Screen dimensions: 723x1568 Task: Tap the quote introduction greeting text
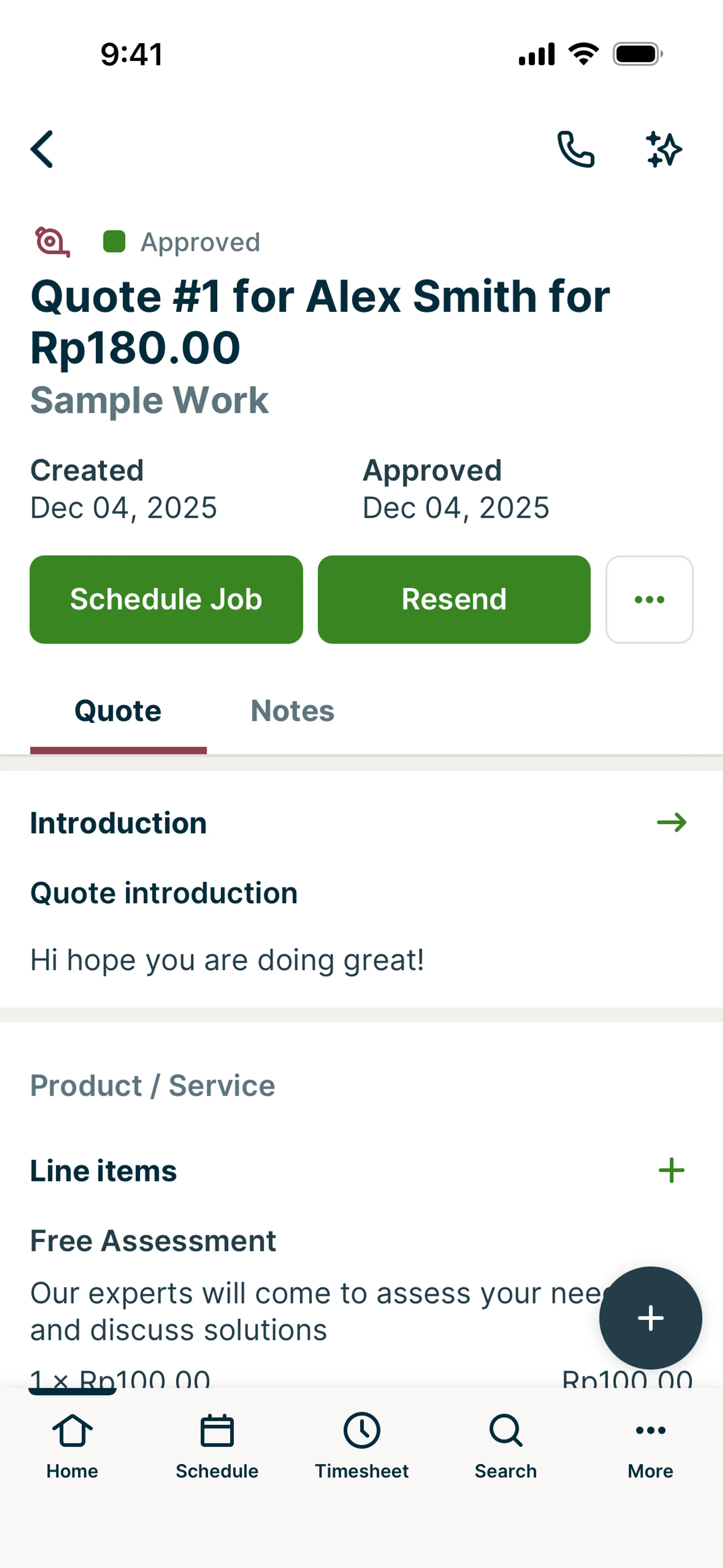click(227, 960)
